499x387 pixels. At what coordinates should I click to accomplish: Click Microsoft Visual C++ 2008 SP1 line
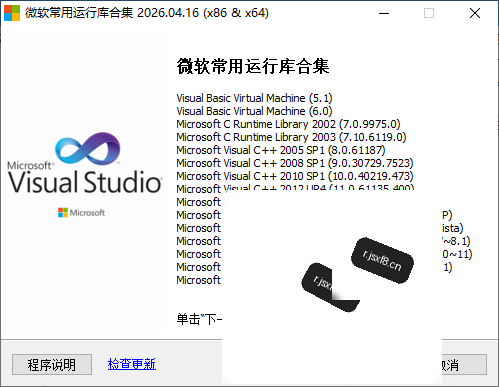point(295,163)
